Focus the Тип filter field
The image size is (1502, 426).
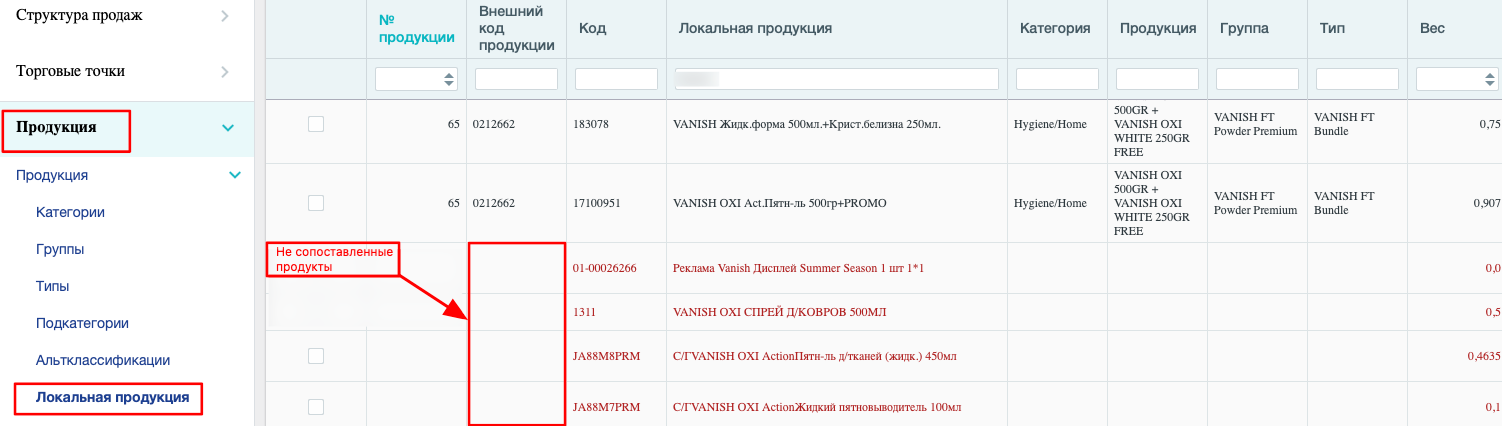click(1357, 79)
